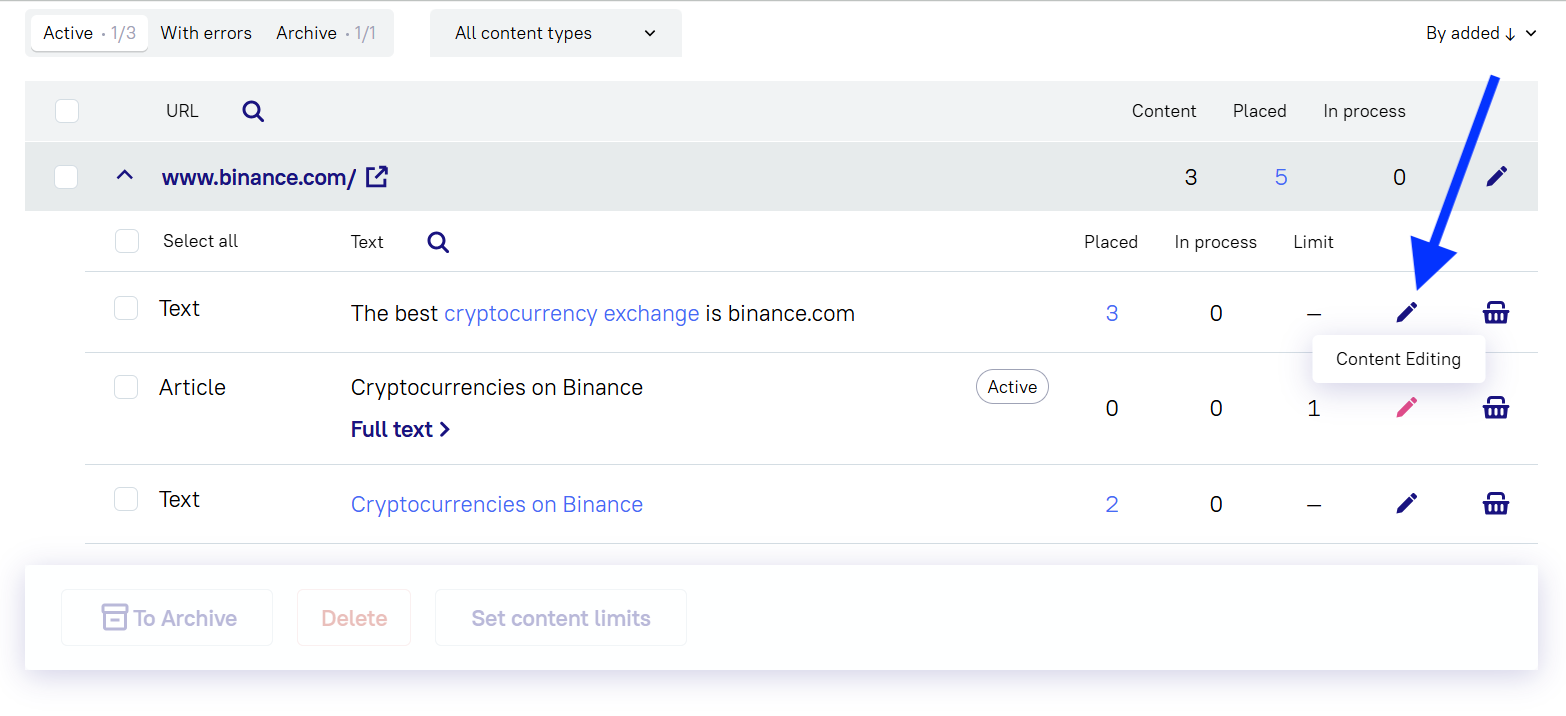Click the edit pencil in the www.binance.com/ row

1496,177
